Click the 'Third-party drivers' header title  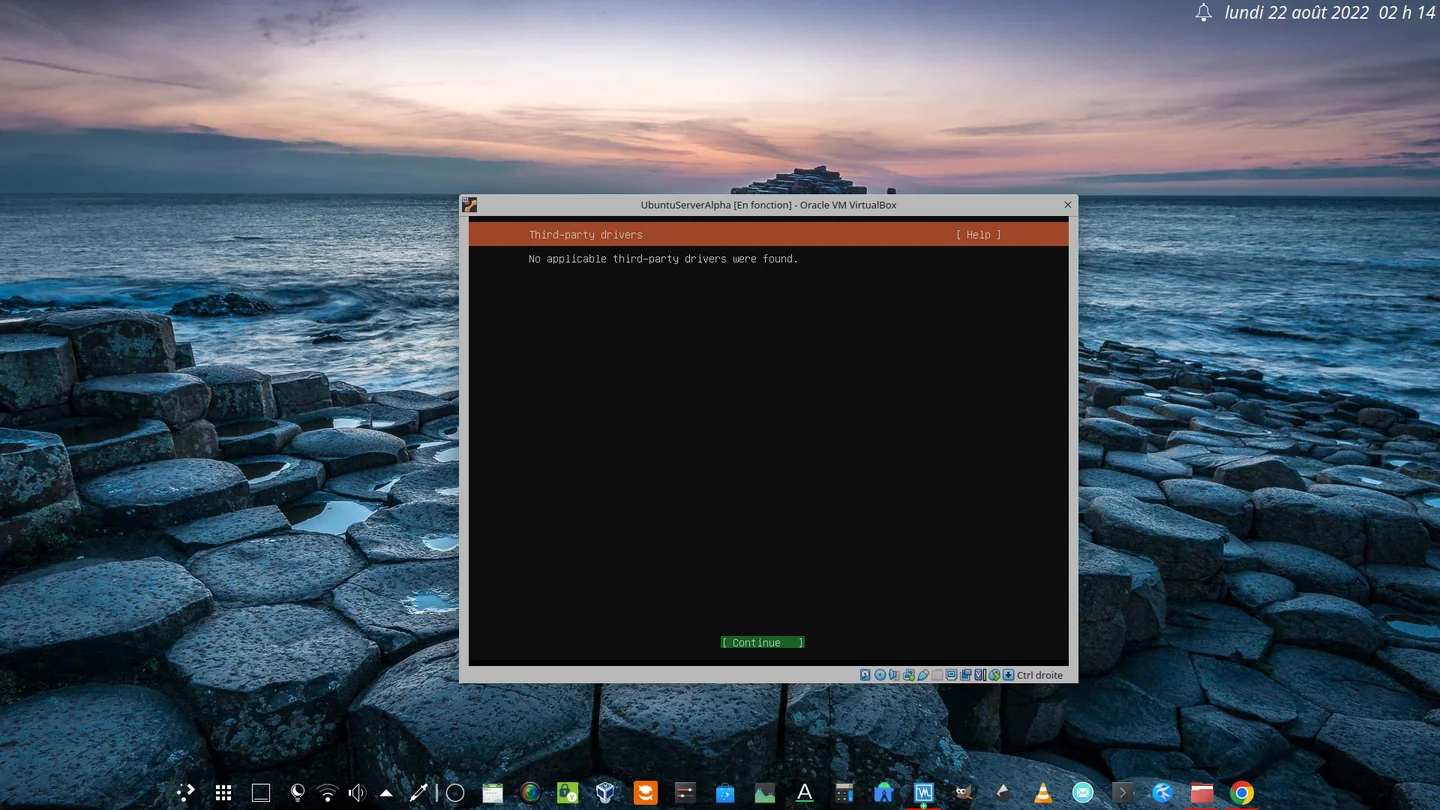click(x=586, y=235)
